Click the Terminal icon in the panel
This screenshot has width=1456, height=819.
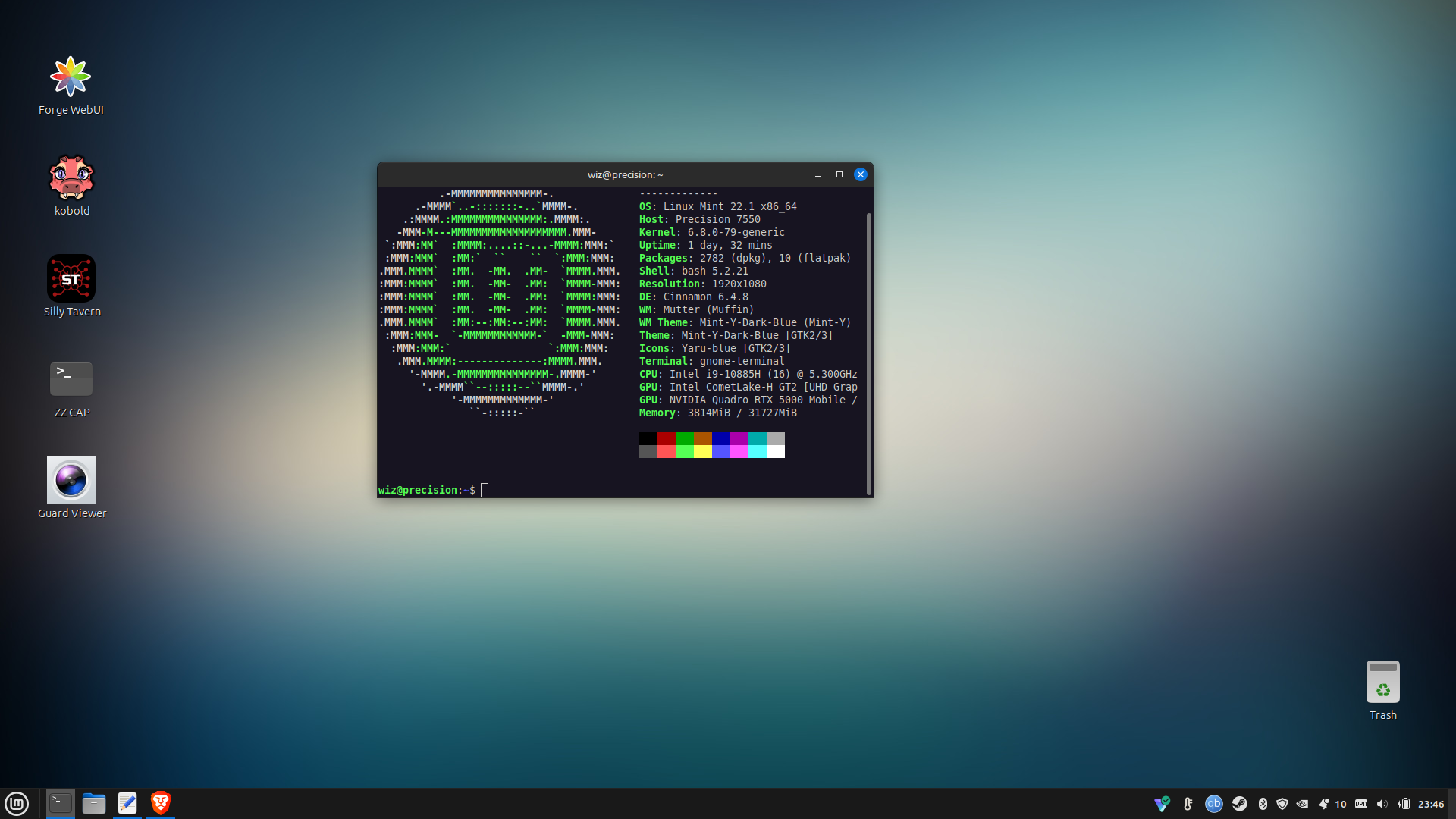coord(61,803)
